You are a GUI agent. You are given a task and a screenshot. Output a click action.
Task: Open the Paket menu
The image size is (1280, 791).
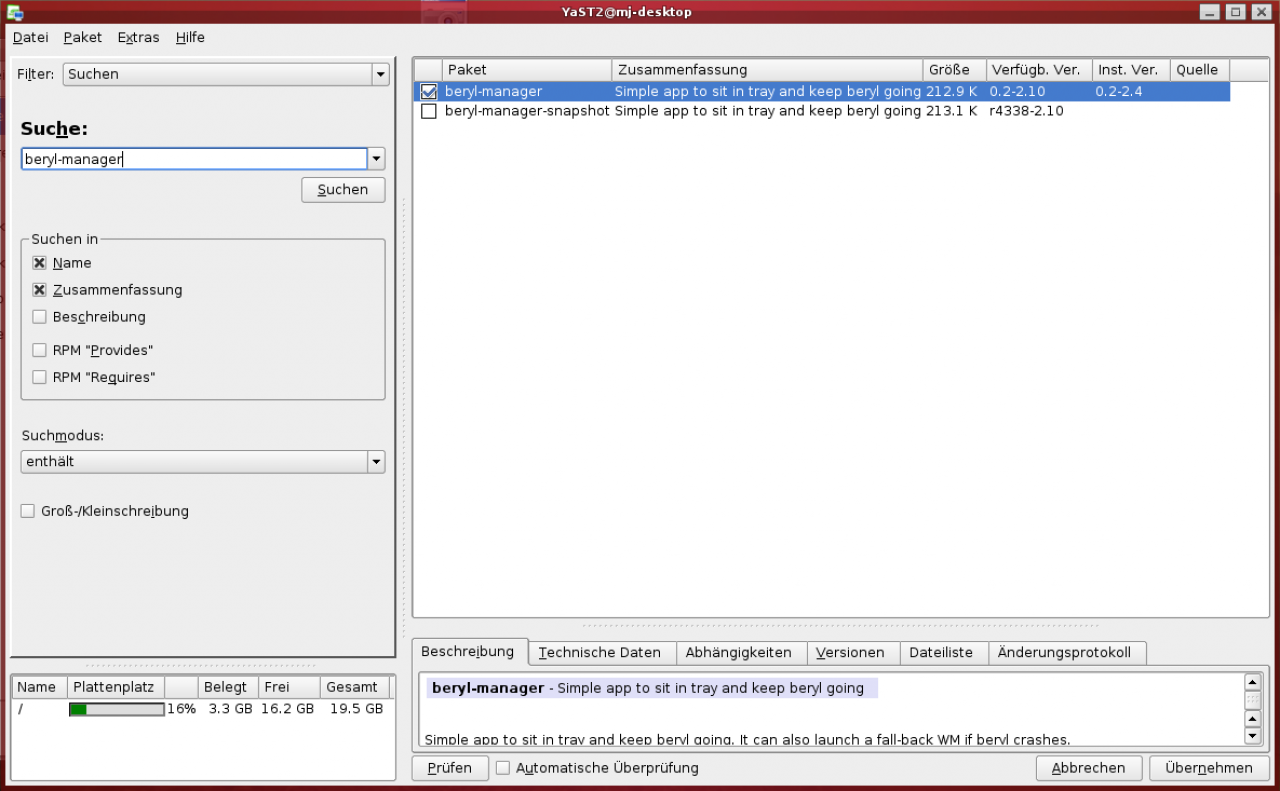tap(82, 37)
